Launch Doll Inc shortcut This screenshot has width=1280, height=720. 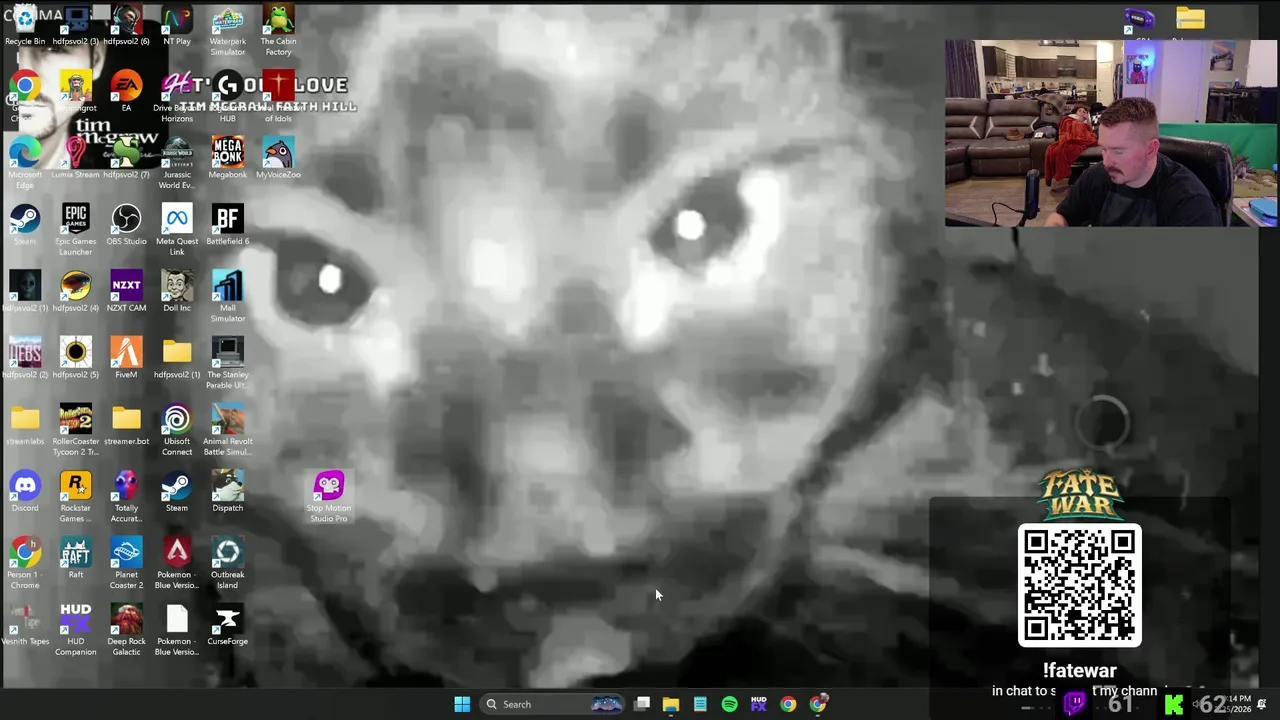(177, 292)
